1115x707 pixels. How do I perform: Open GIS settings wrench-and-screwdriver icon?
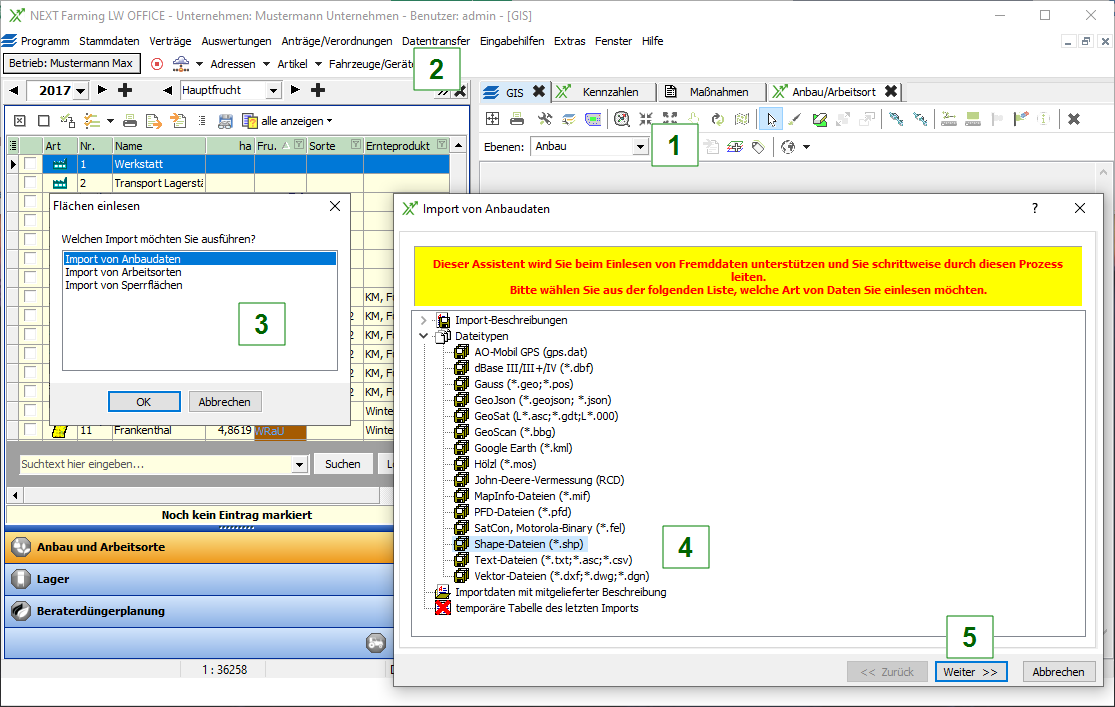pyautogui.click(x=545, y=119)
